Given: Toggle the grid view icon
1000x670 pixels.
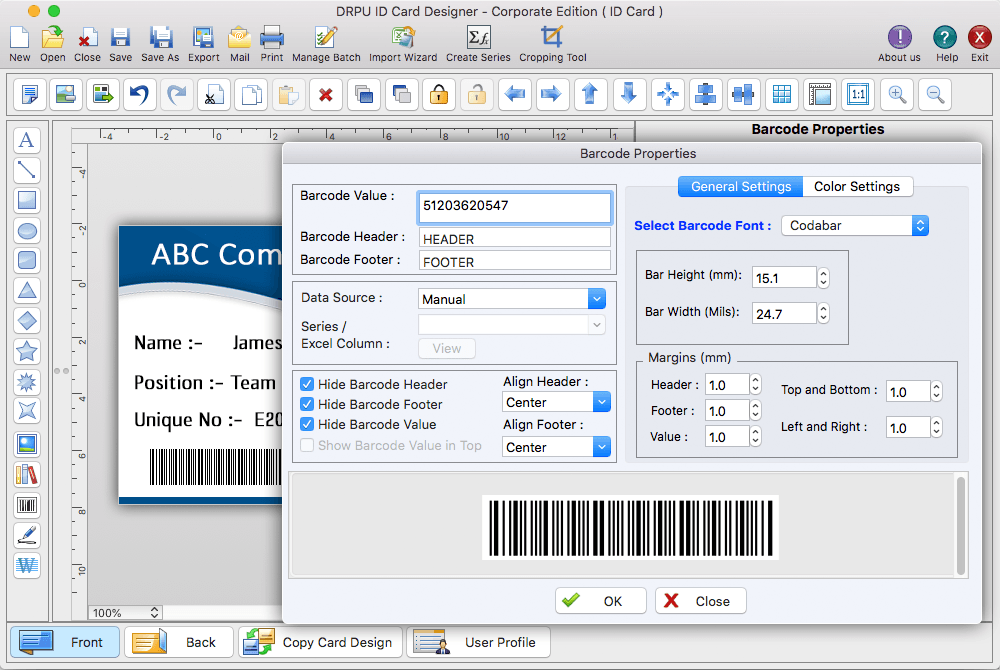Looking at the screenshot, I should coord(782,94).
